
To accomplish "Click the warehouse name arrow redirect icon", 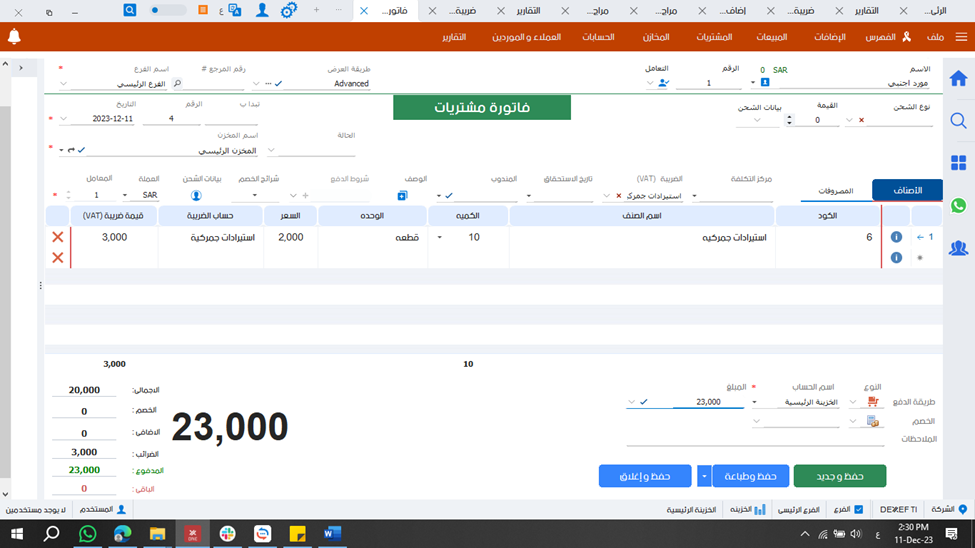I will pos(71,150).
